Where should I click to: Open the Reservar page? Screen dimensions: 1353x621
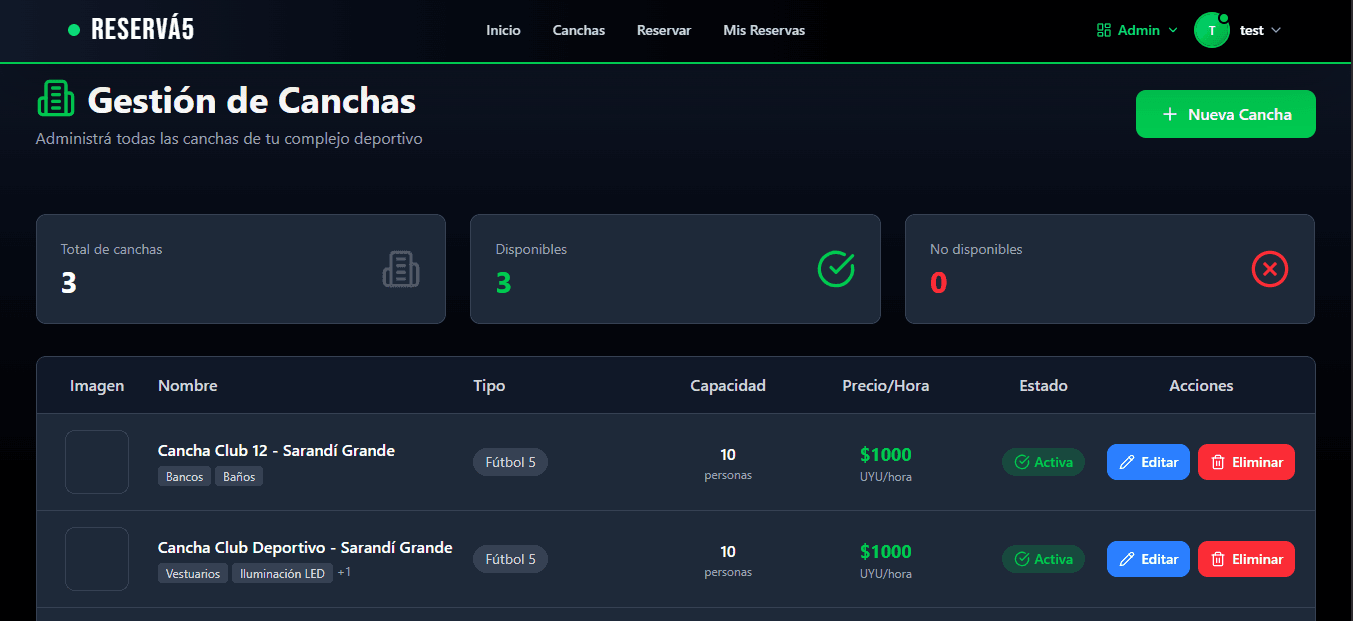(x=664, y=30)
